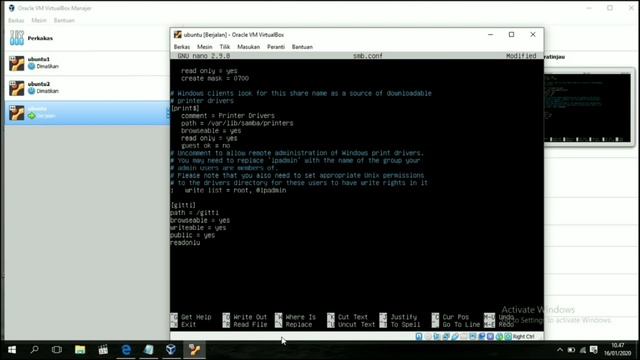Click the 'readonlu' line in nano
Image resolution: width=640 pixels, height=360 pixels.
tap(185, 242)
